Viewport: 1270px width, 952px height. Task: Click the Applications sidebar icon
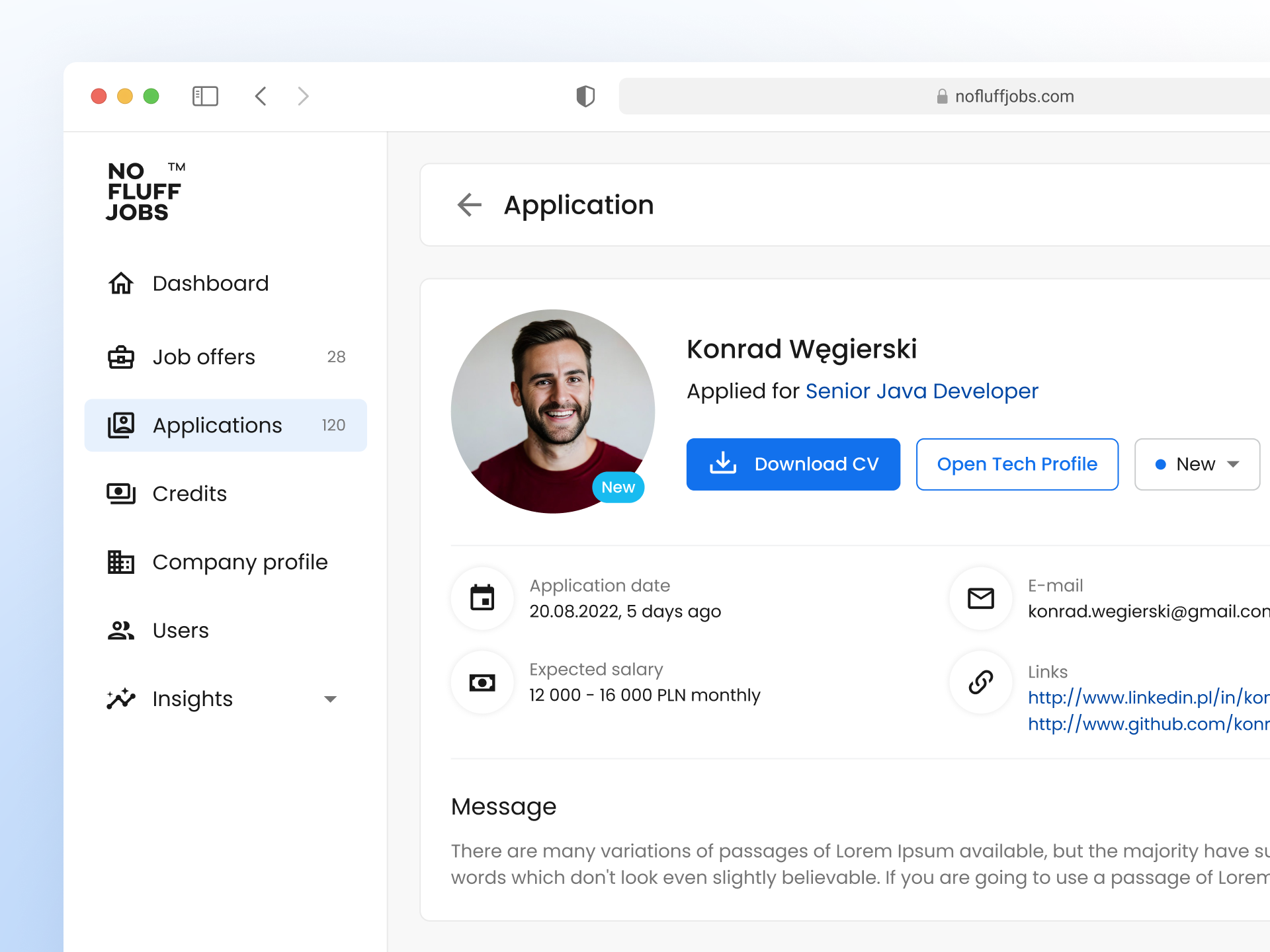(120, 425)
